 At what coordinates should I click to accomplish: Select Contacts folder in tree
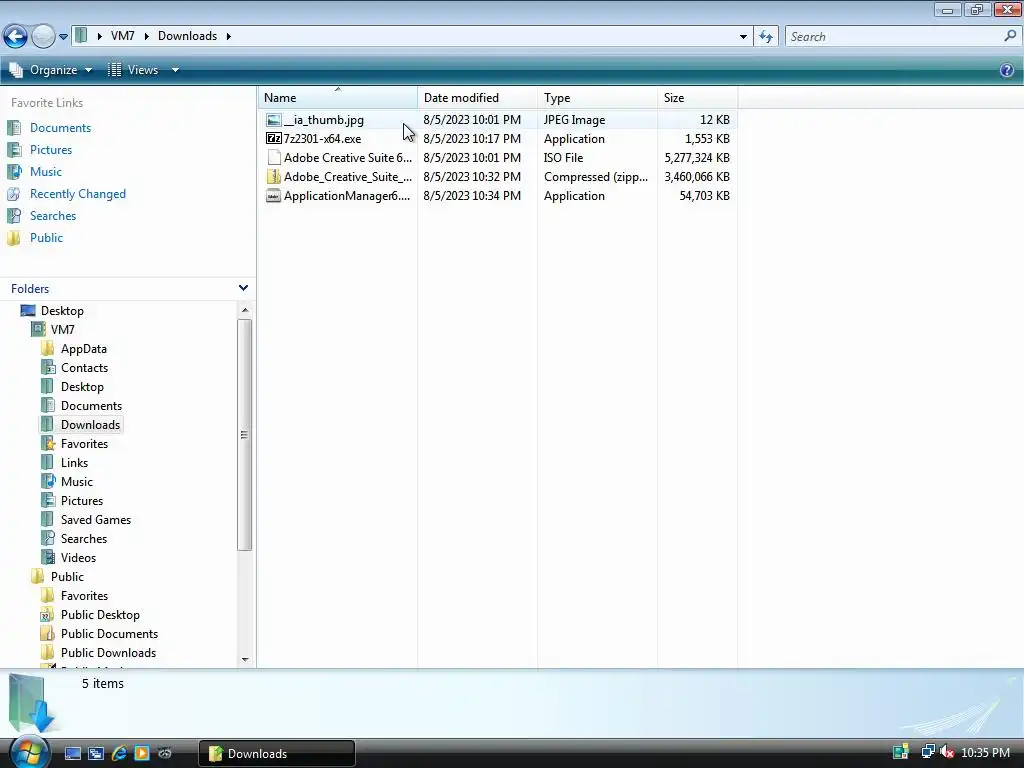(84, 368)
